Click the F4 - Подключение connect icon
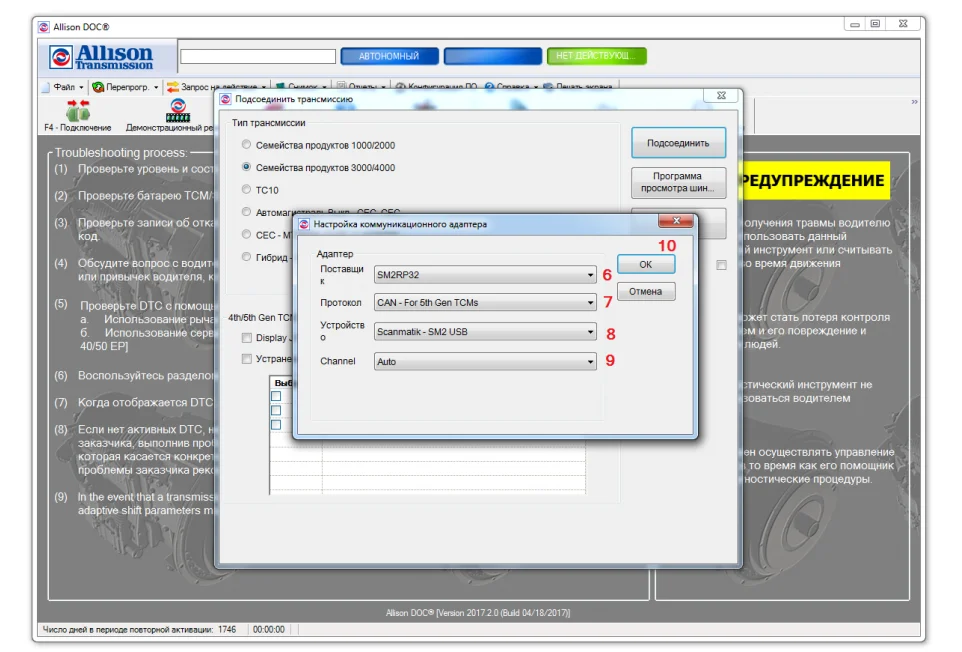Screen dimensions: 962x652 click(78, 110)
